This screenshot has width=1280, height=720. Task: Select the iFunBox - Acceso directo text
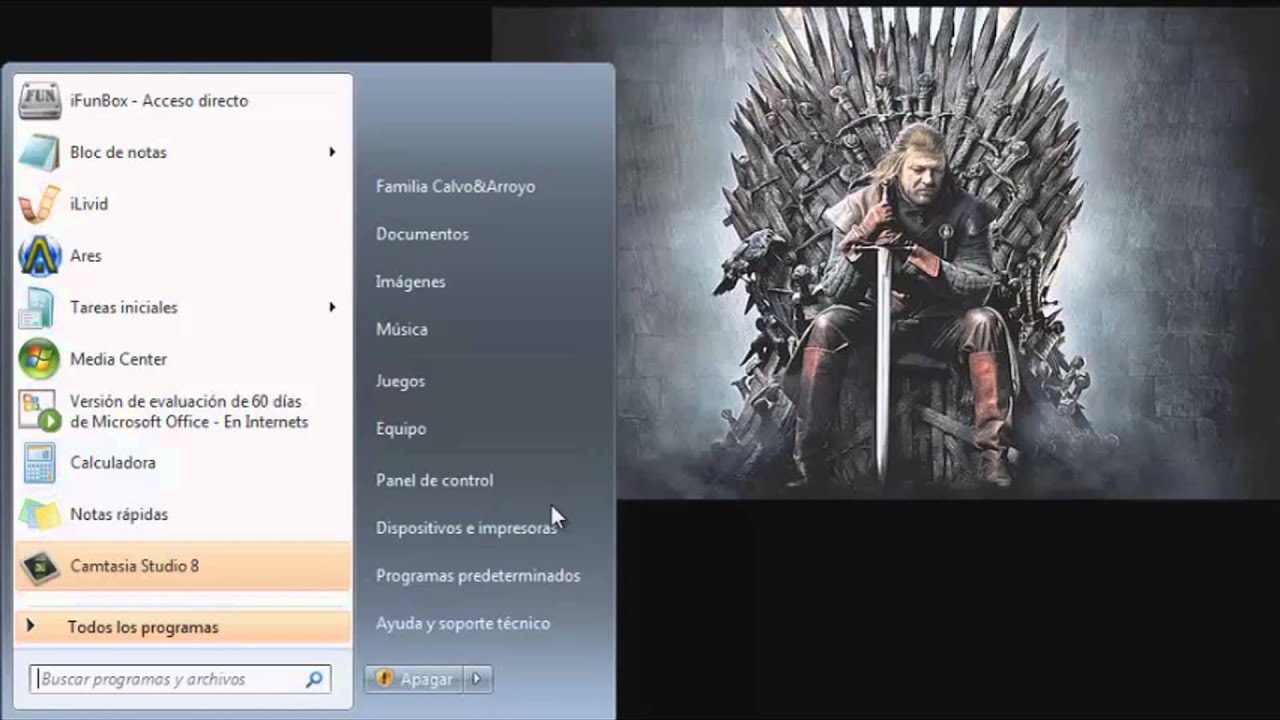pos(159,101)
